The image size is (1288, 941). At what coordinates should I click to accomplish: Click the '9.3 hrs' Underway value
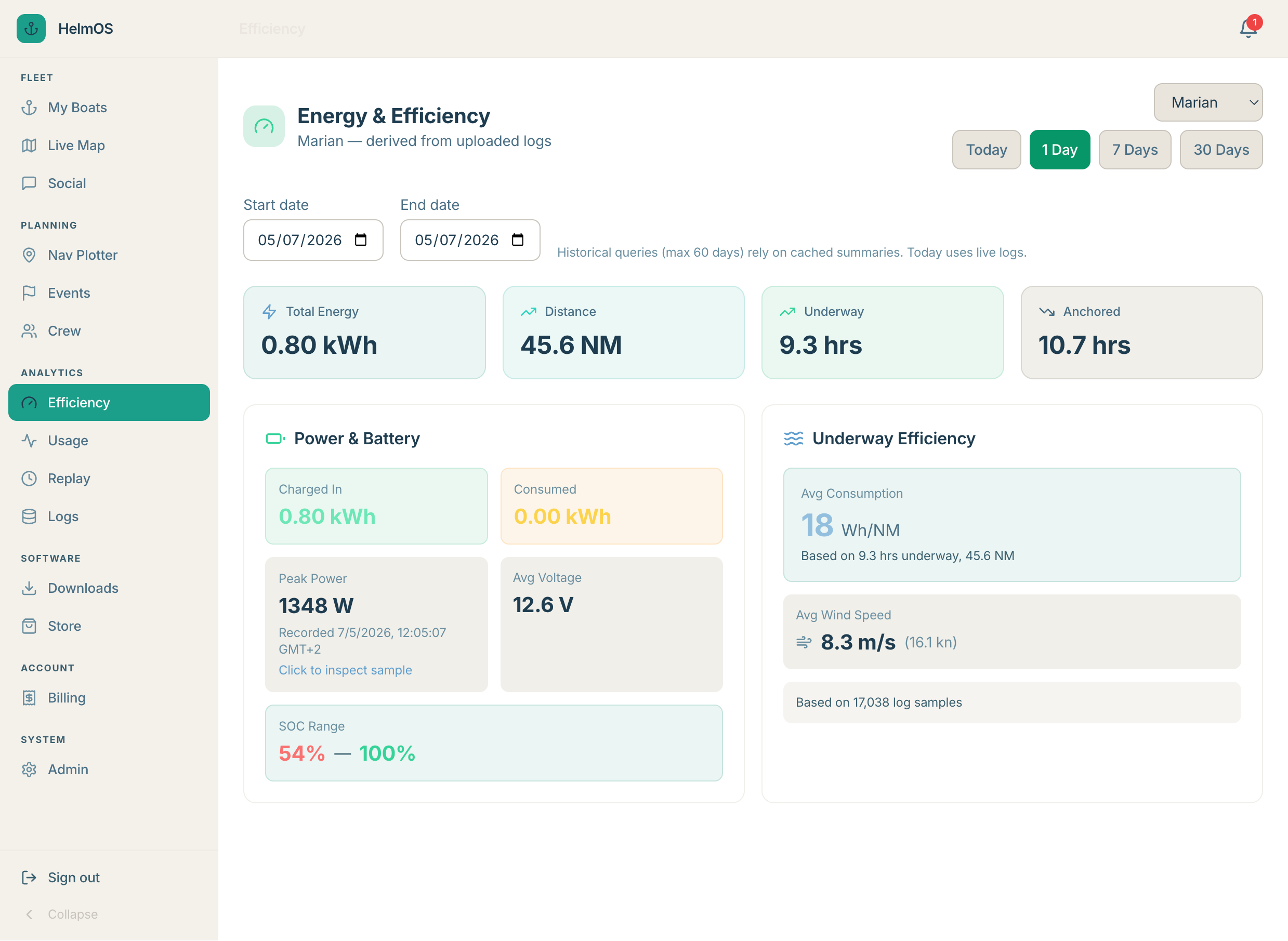tap(820, 345)
